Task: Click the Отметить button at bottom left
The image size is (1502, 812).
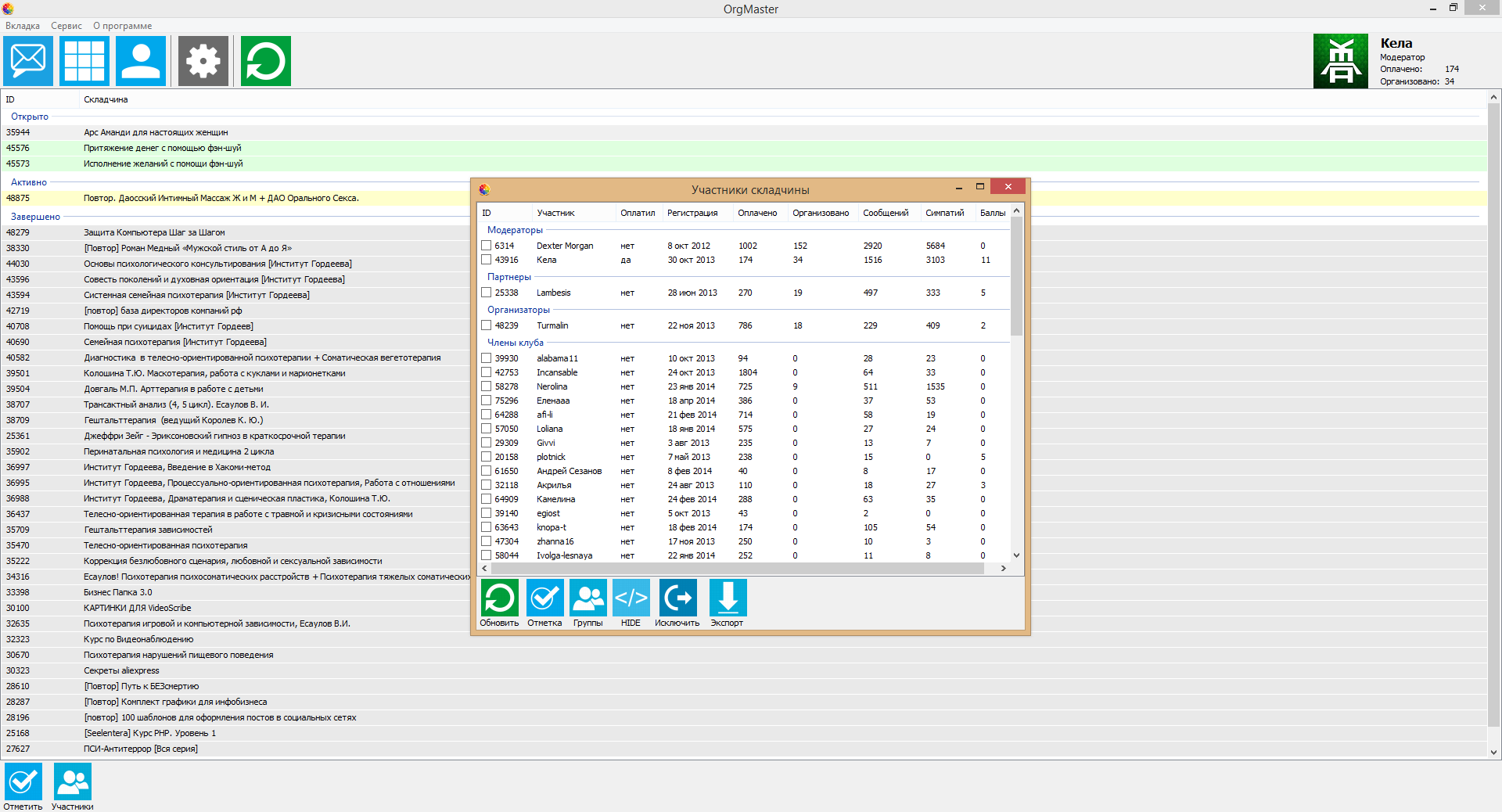Action: tap(23, 782)
